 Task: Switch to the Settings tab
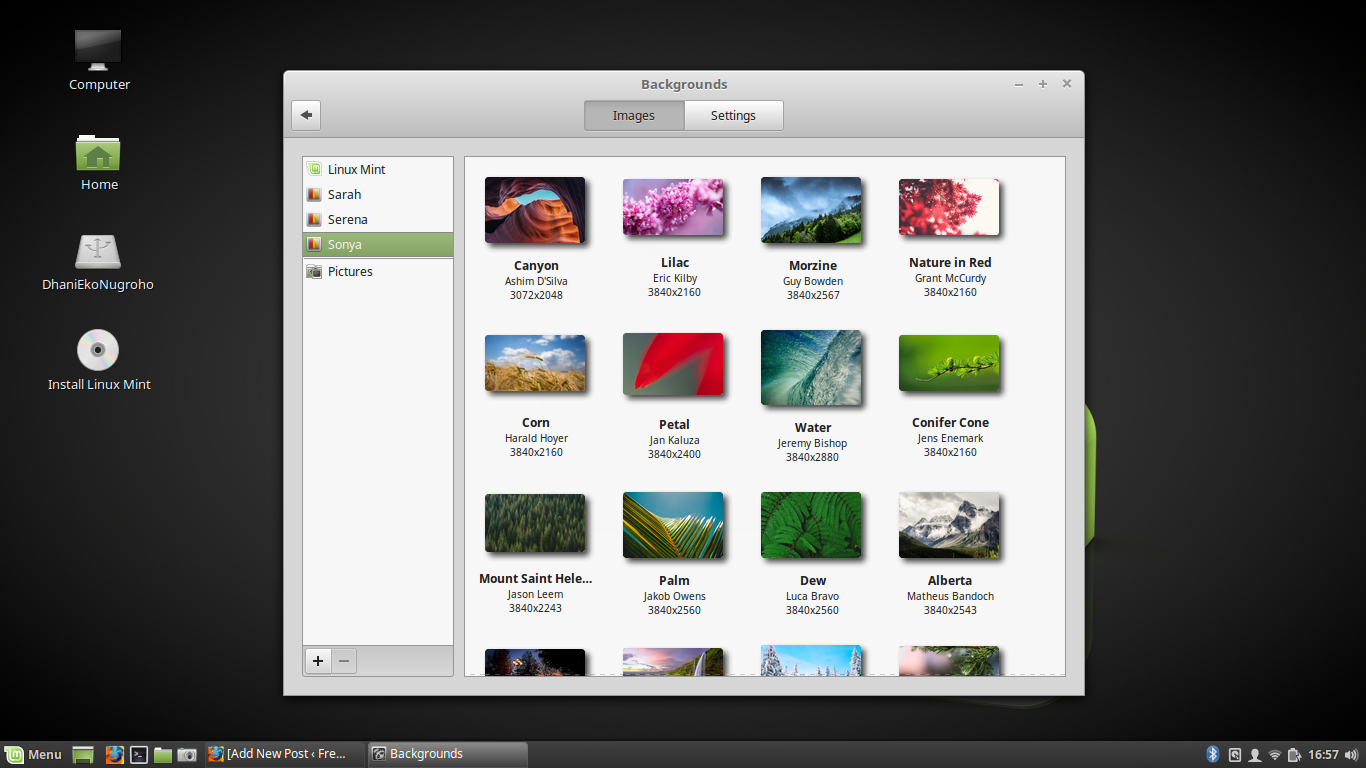point(733,115)
